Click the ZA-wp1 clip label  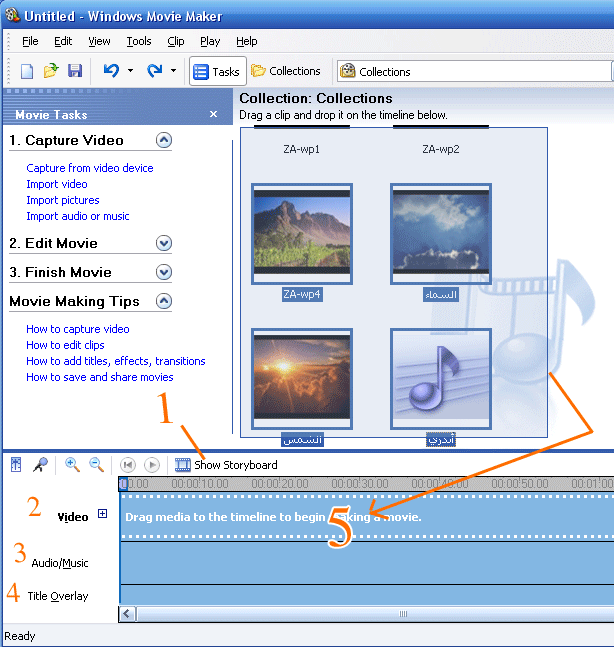click(x=302, y=149)
